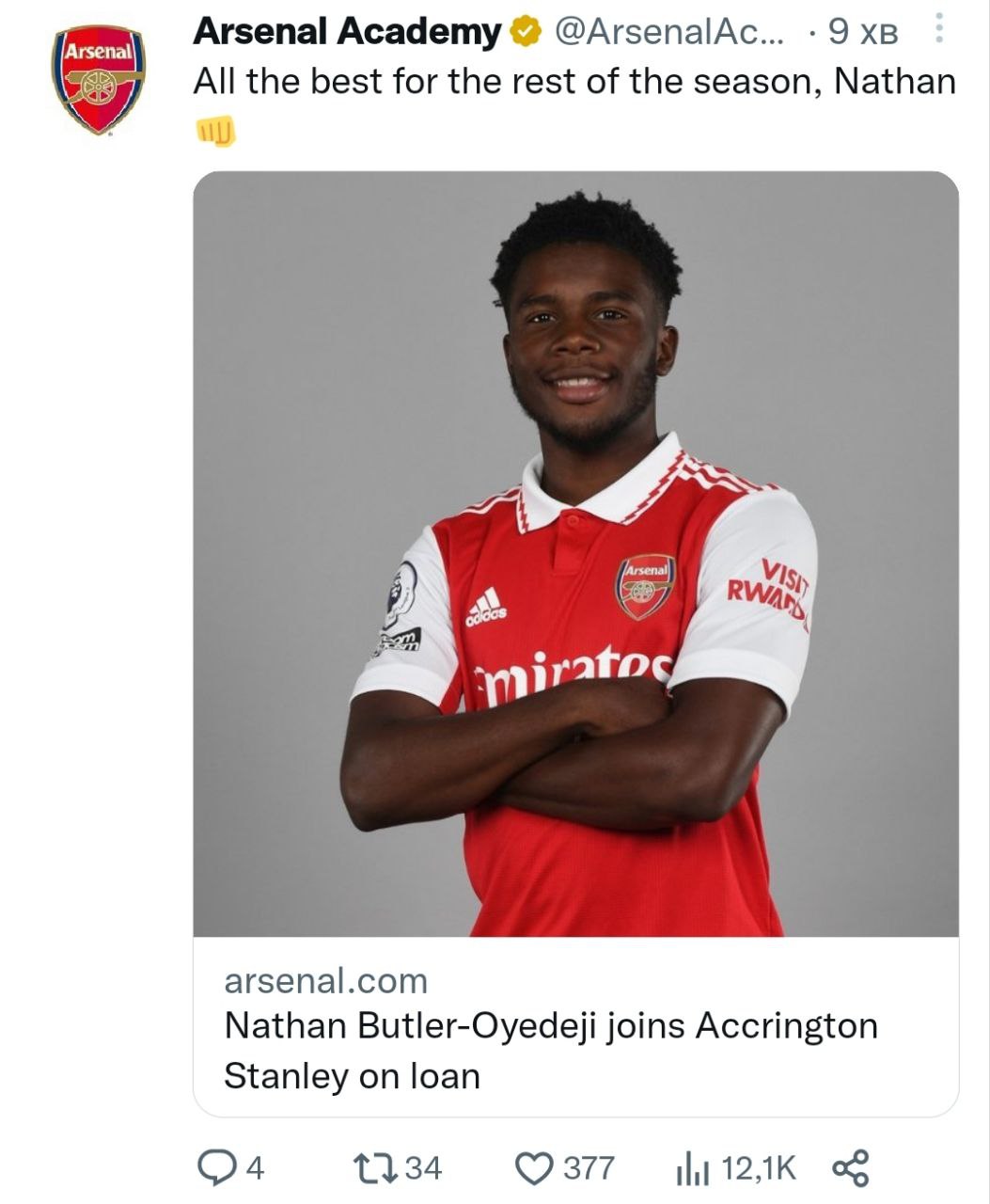The width and height of the screenshot is (990, 1204).
Task: Click the 12,1K views count
Action: [759, 1168]
